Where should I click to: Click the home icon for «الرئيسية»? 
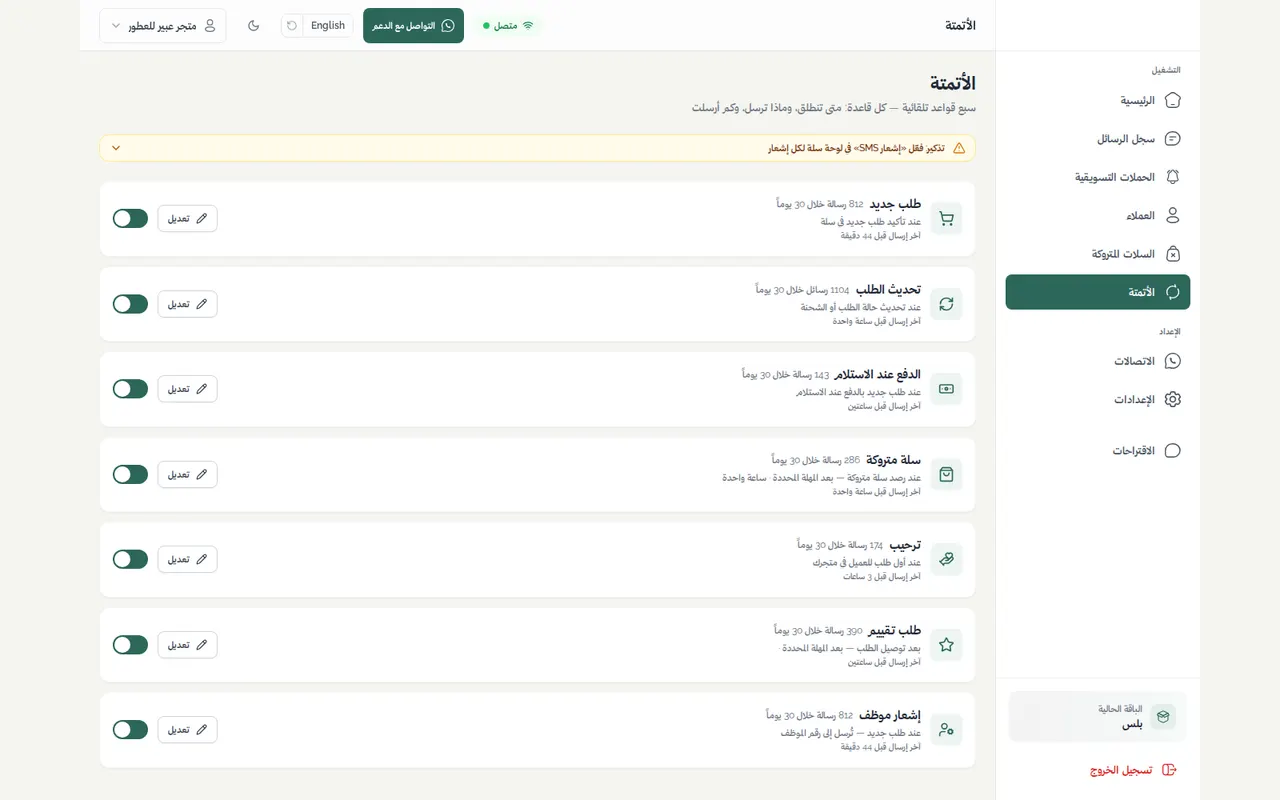(1173, 100)
